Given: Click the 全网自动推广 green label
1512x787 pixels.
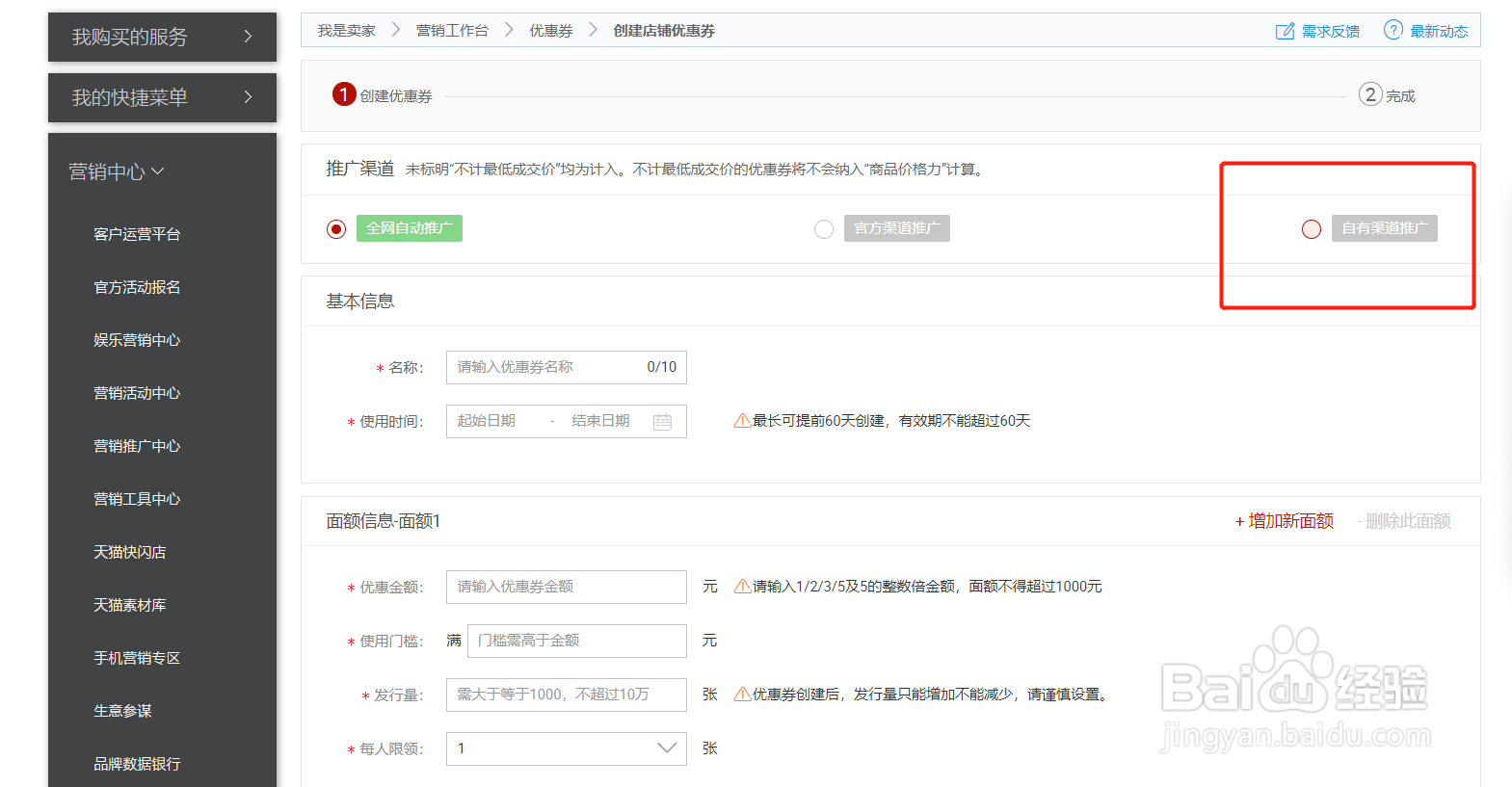Looking at the screenshot, I should pyautogui.click(x=410, y=228).
